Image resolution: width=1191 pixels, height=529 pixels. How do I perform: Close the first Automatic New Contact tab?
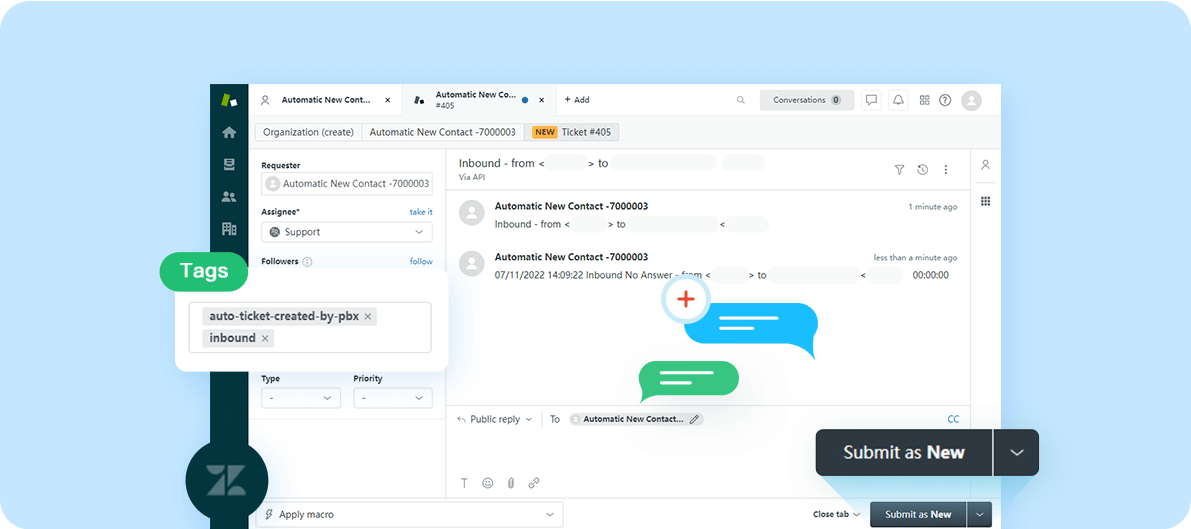[x=387, y=100]
